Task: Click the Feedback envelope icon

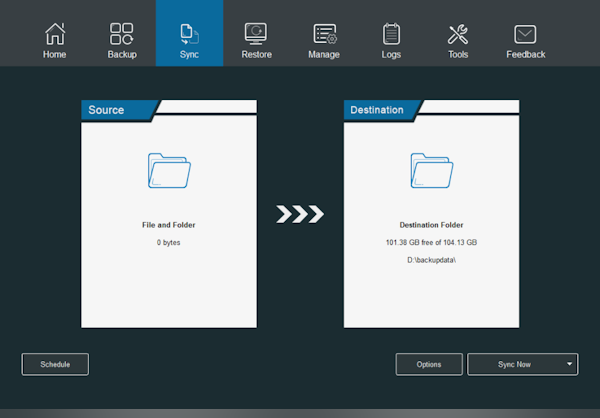Action: pyautogui.click(x=525, y=35)
